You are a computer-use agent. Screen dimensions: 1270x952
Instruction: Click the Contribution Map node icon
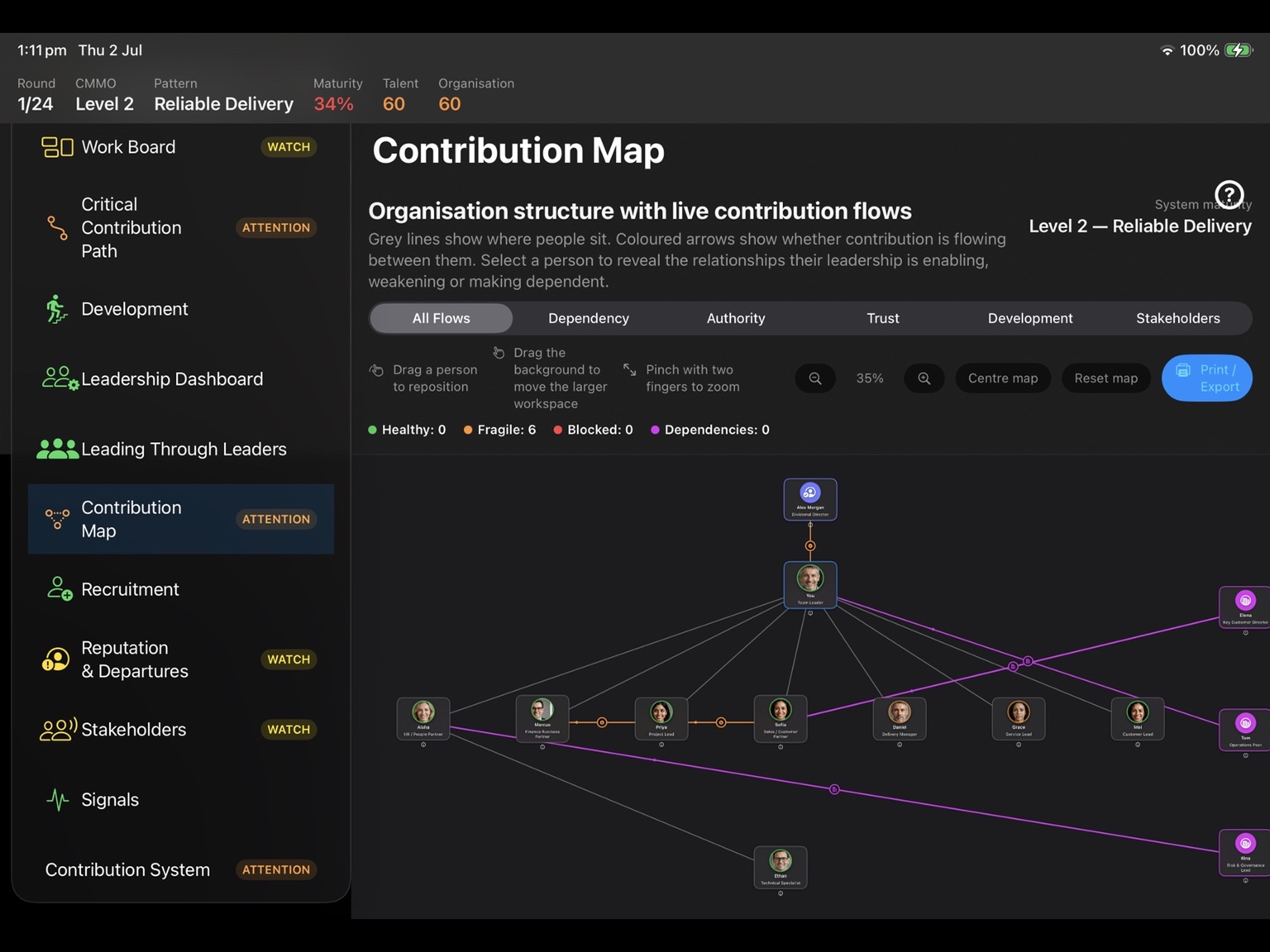(57, 519)
